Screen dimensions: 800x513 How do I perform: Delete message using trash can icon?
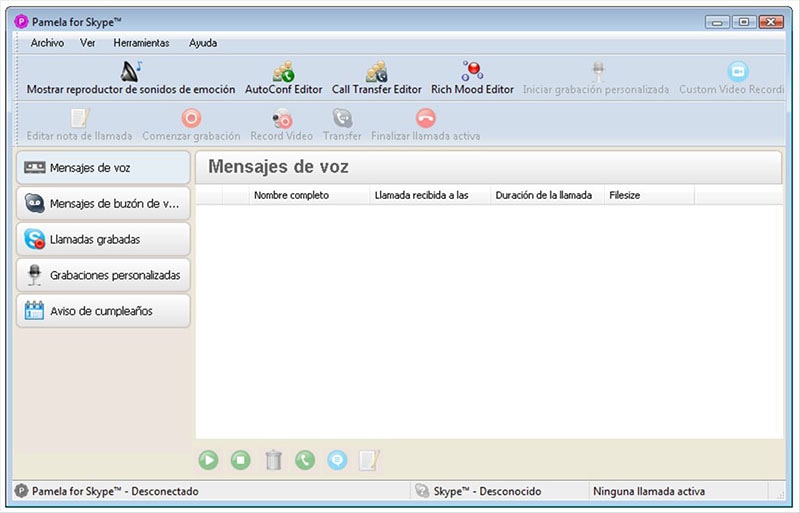click(273, 460)
